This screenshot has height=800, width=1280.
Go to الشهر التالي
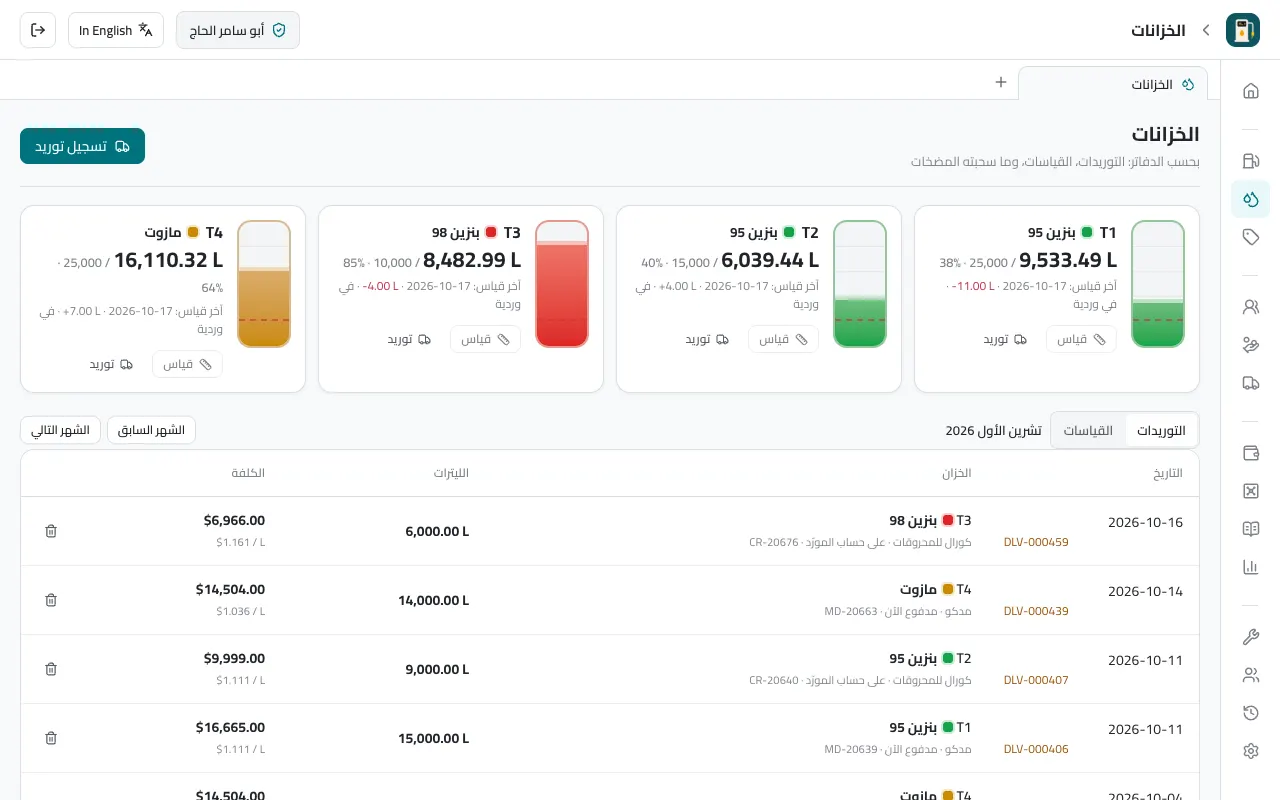click(60, 430)
